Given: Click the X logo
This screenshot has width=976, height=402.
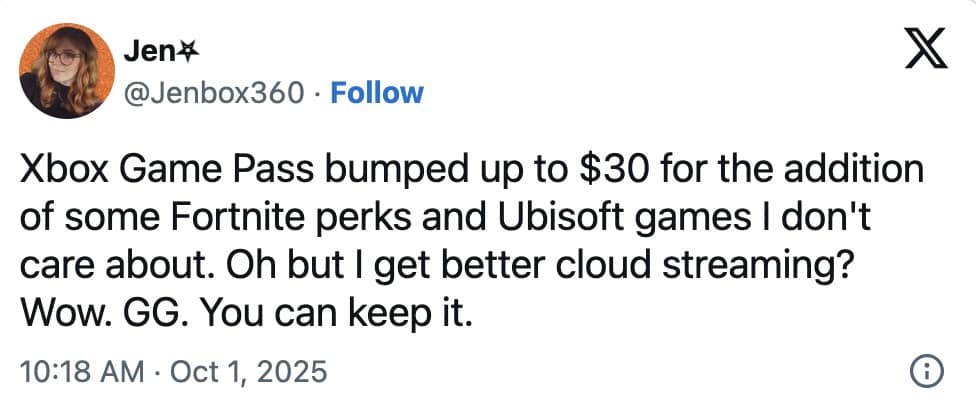Looking at the screenshot, I should 925,49.
